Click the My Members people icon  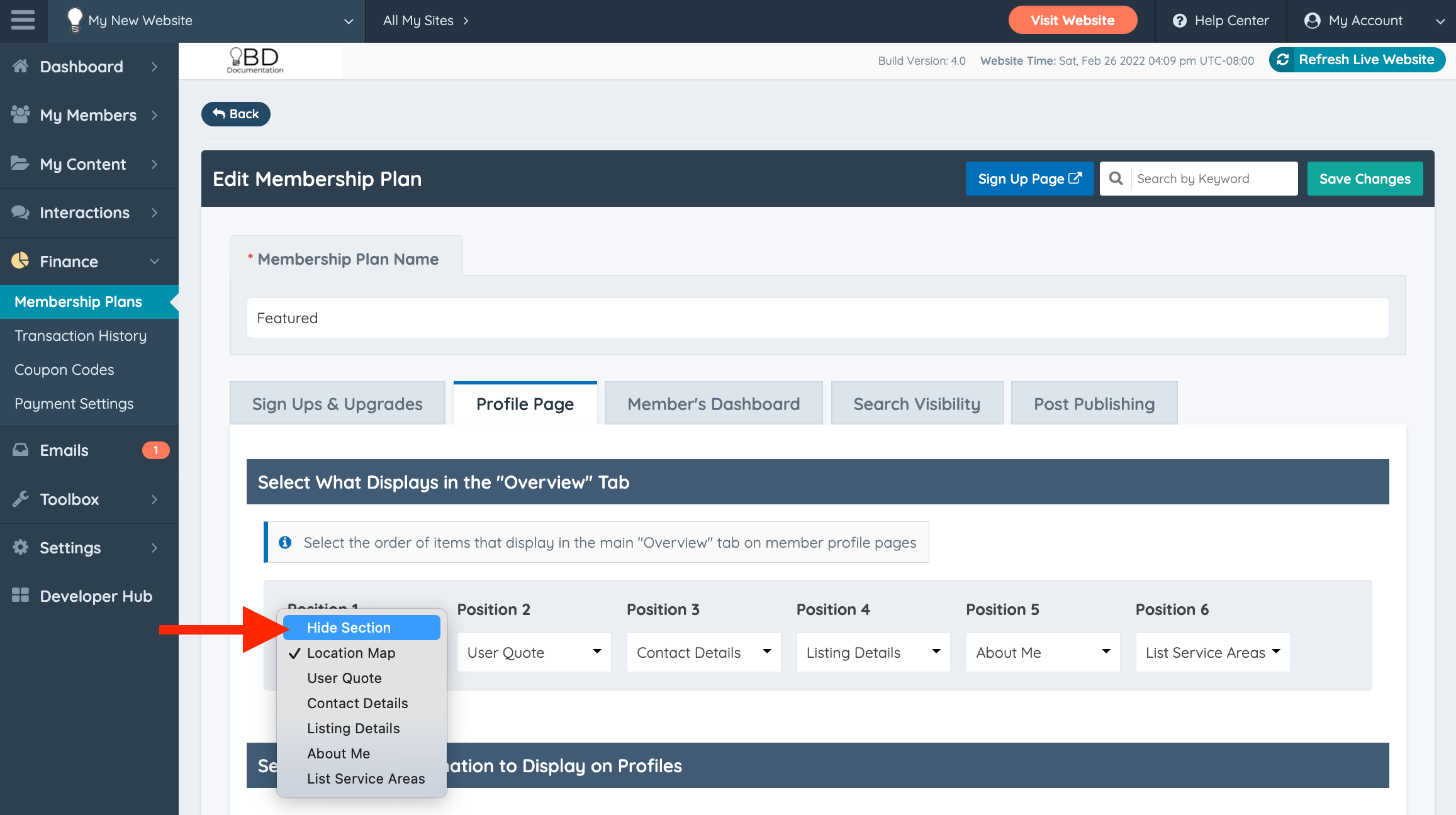[20, 114]
